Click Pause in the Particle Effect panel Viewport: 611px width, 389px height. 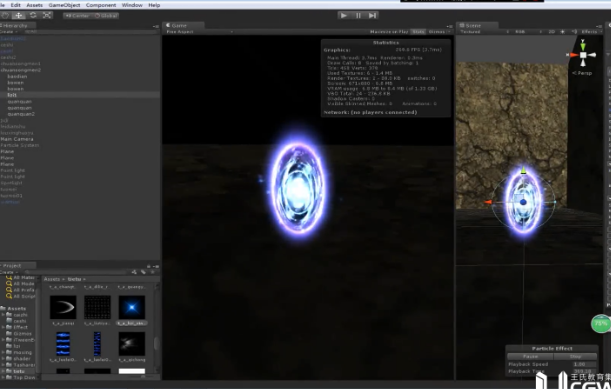tap(530, 356)
